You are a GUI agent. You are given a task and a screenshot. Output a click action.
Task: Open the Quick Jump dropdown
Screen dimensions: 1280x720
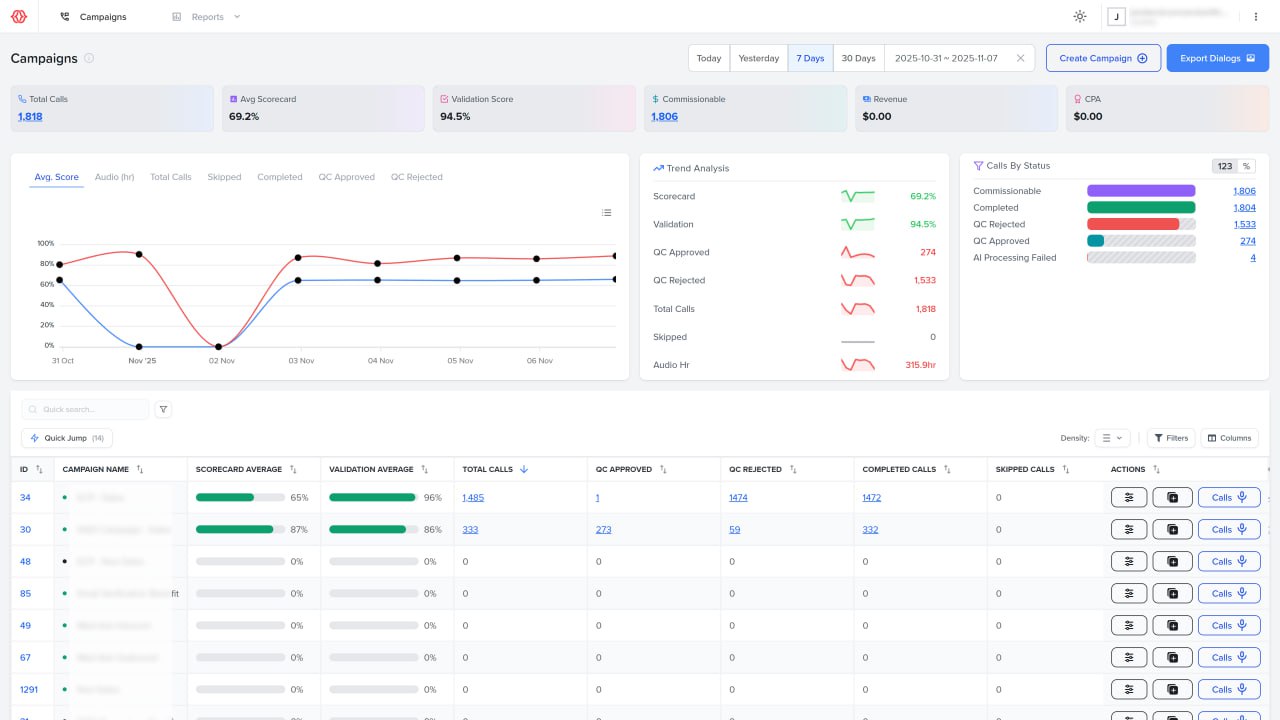(x=67, y=438)
